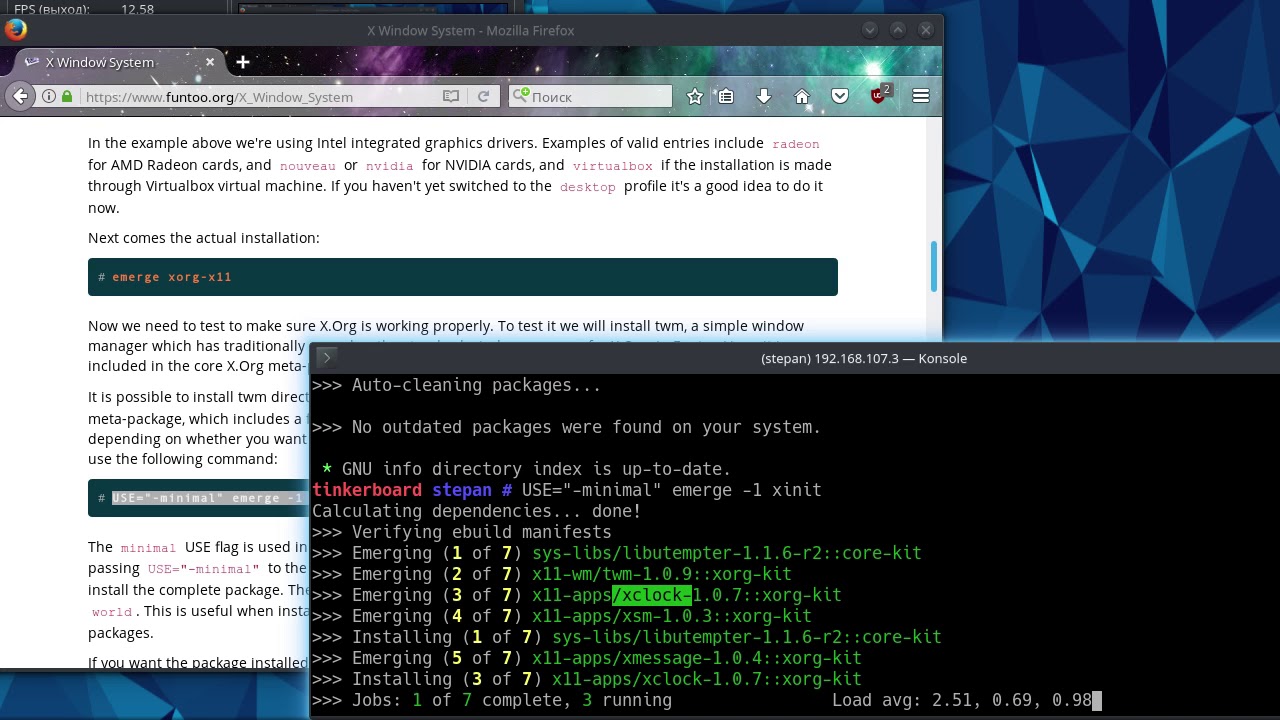Click the 'radeon' code word
Viewport: 1280px width, 720px height.
(x=796, y=144)
